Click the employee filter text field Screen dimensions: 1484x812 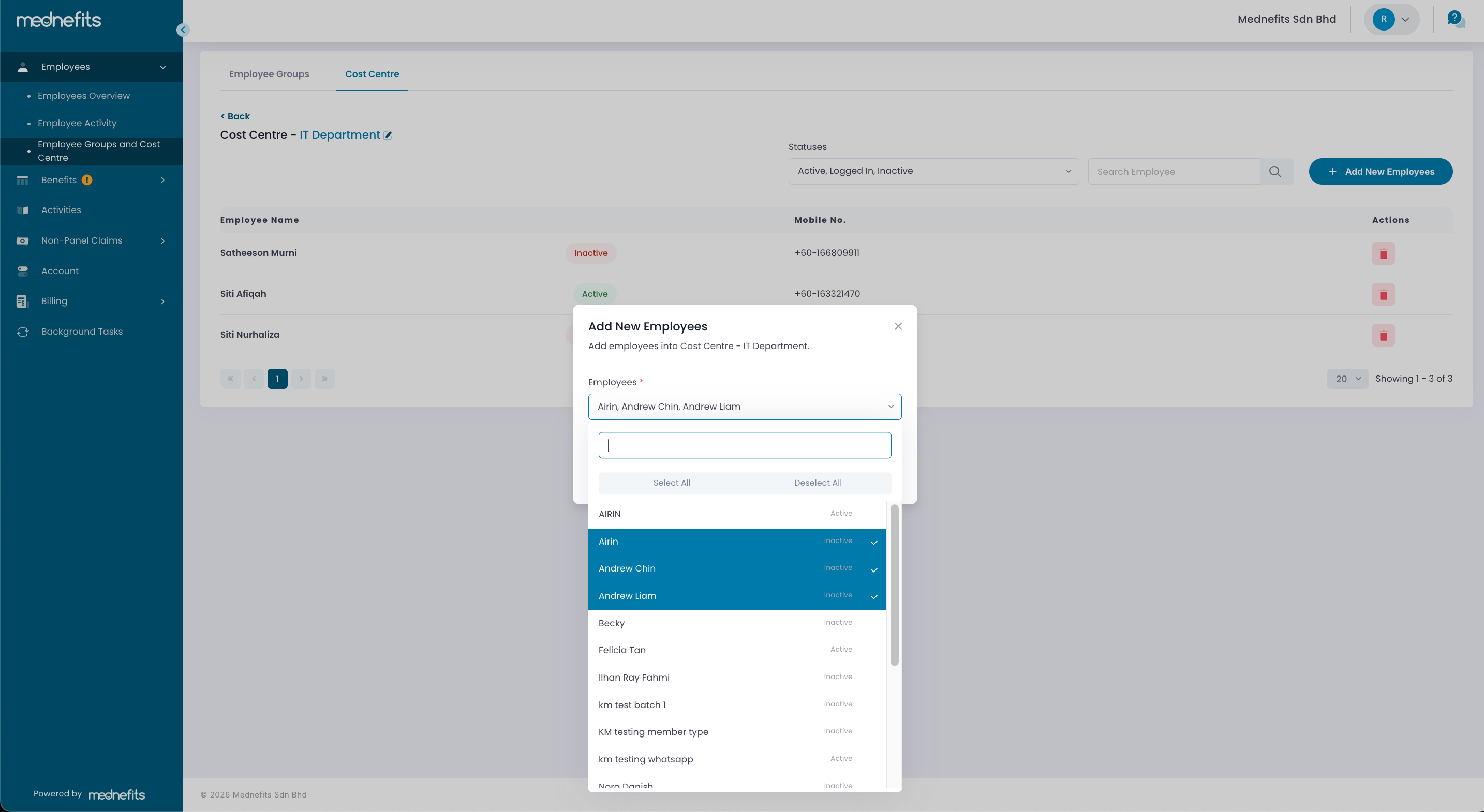(x=744, y=445)
